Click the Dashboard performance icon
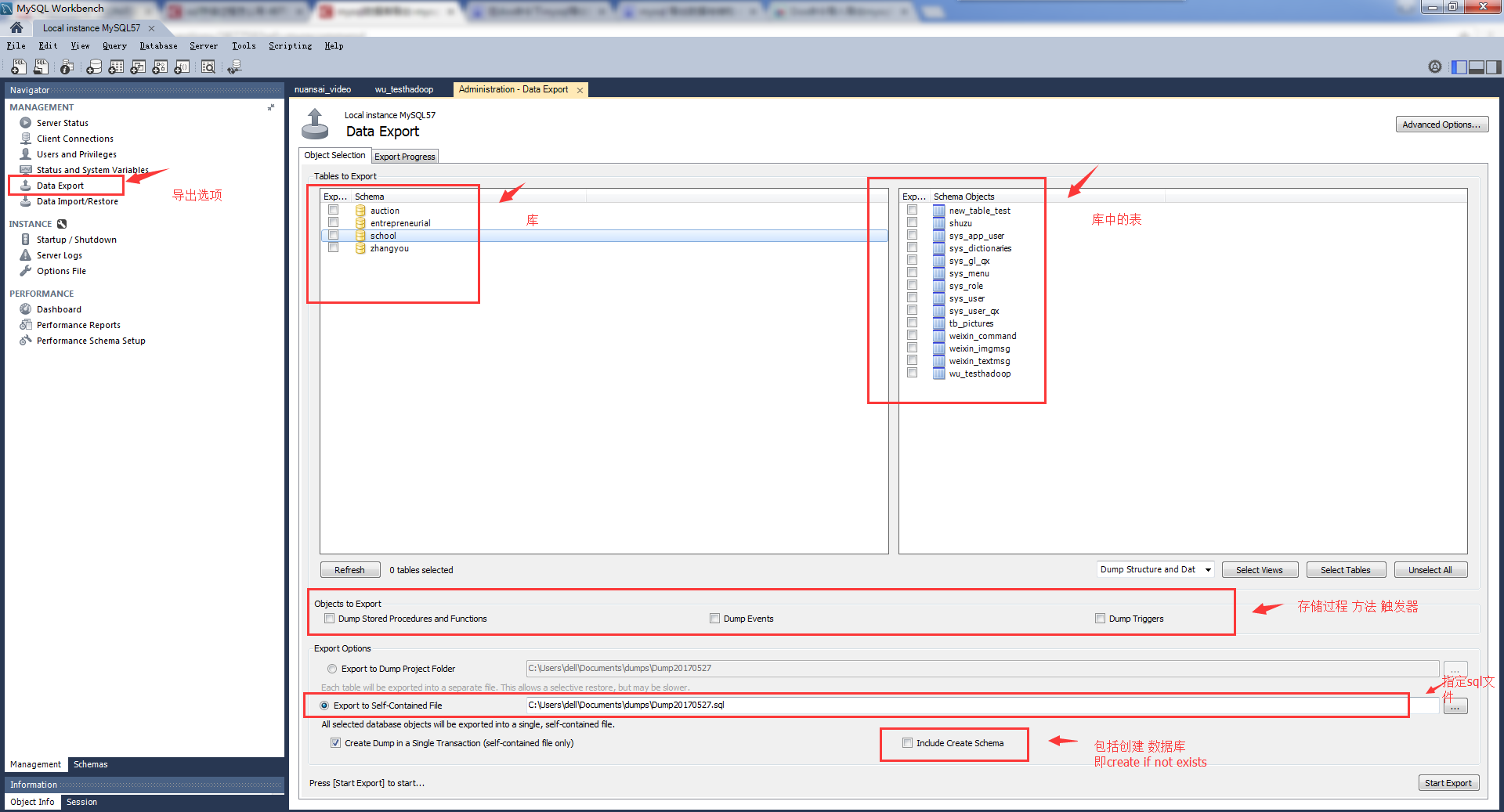Image resolution: width=1504 pixels, height=812 pixels. (x=26, y=309)
